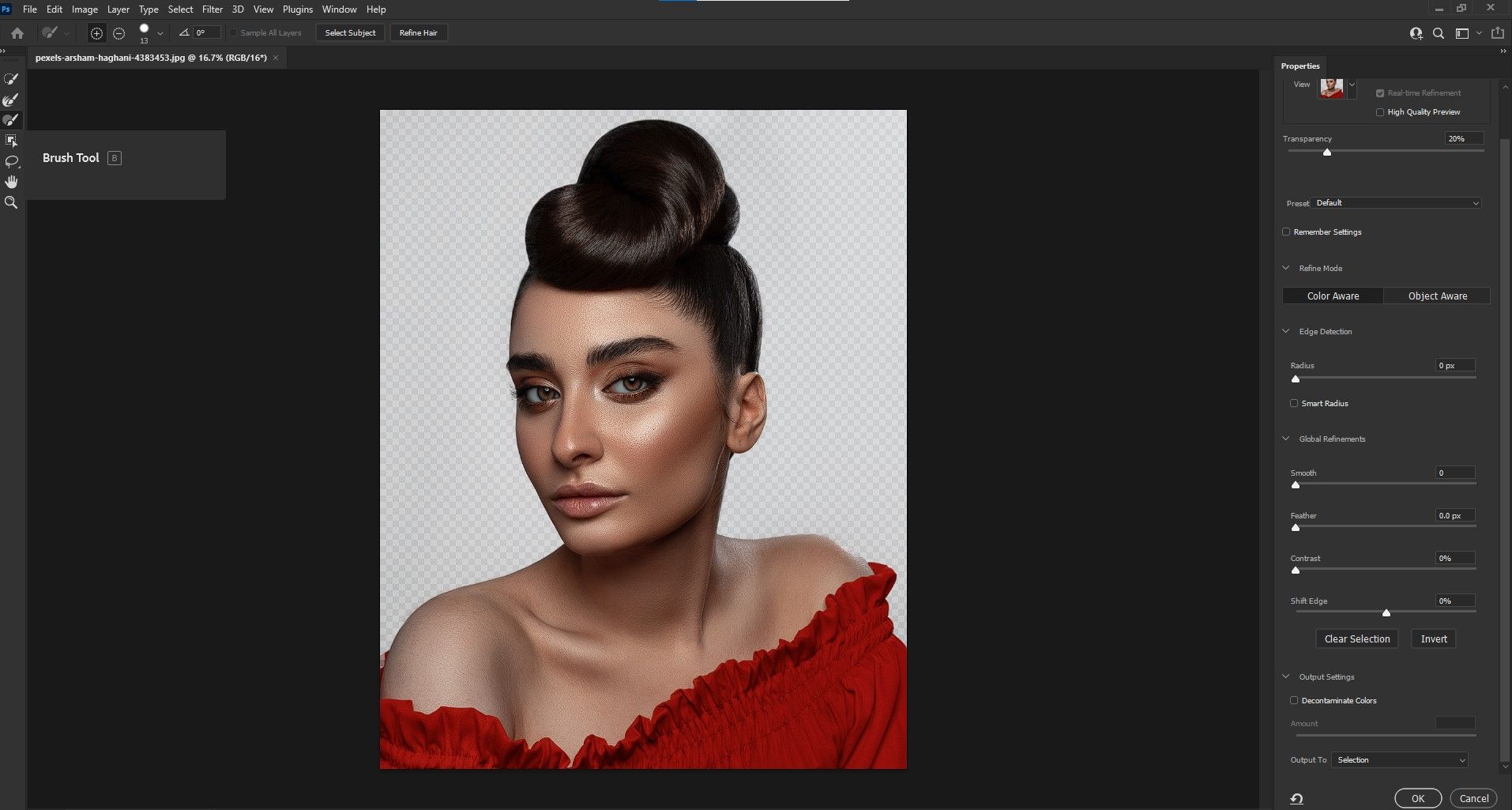This screenshot has height=810, width=1512.
Task: Click the Transparency slider handle
Action: click(x=1327, y=152)
